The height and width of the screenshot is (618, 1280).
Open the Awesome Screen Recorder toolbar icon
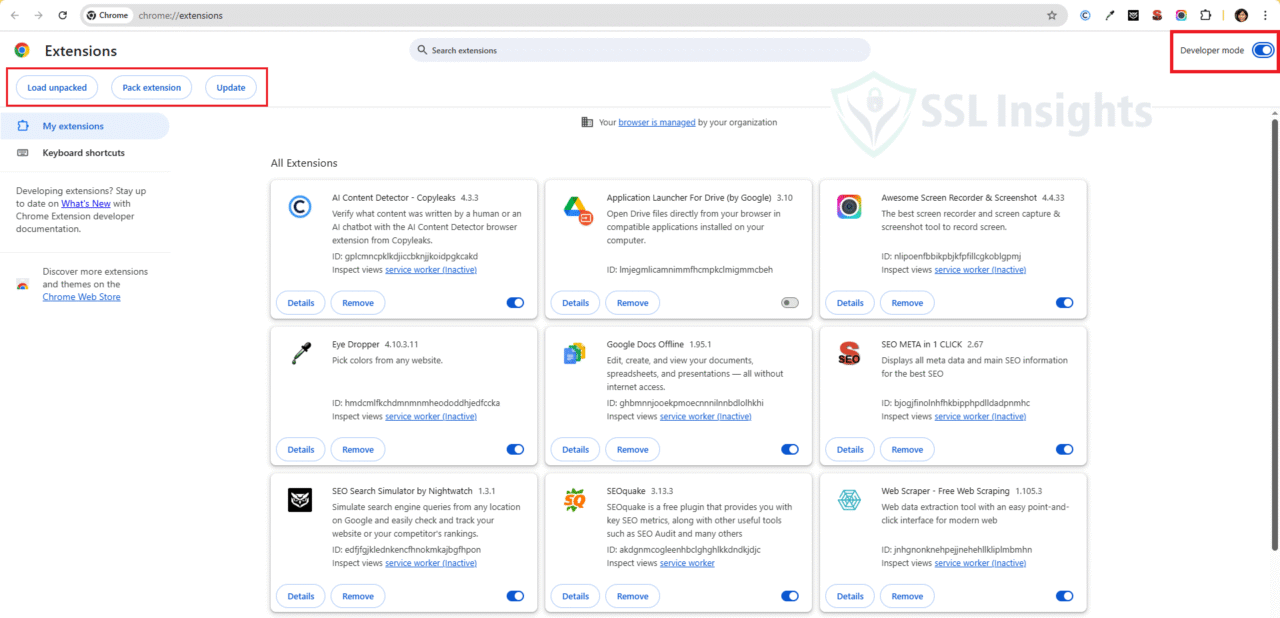tap(1180, 15)
